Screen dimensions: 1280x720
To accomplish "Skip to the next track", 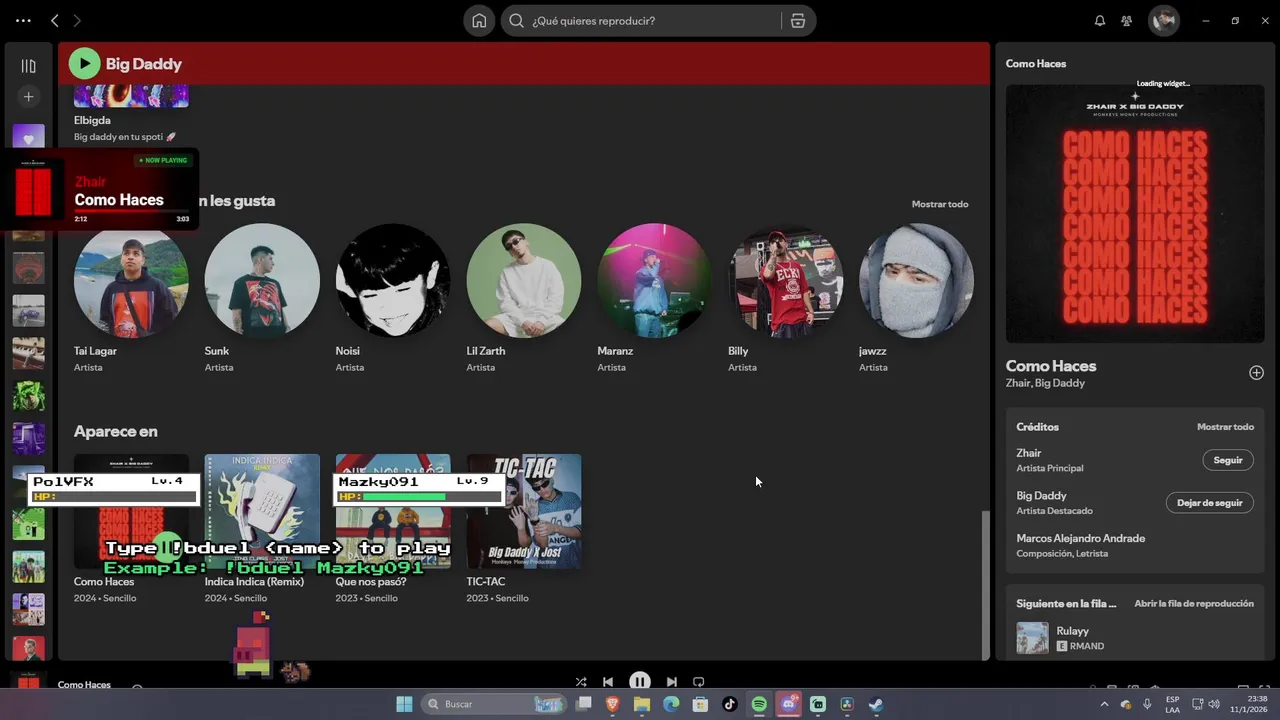I will [x=672, y=682].
